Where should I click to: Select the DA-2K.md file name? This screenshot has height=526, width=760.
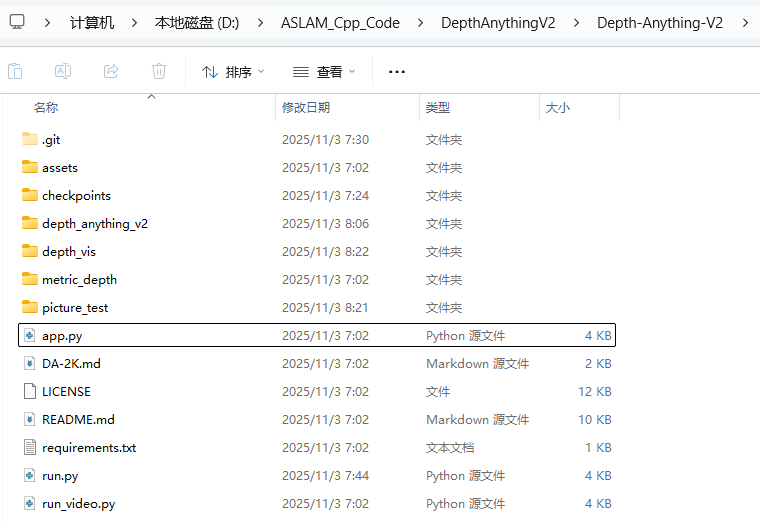(71, 364)
